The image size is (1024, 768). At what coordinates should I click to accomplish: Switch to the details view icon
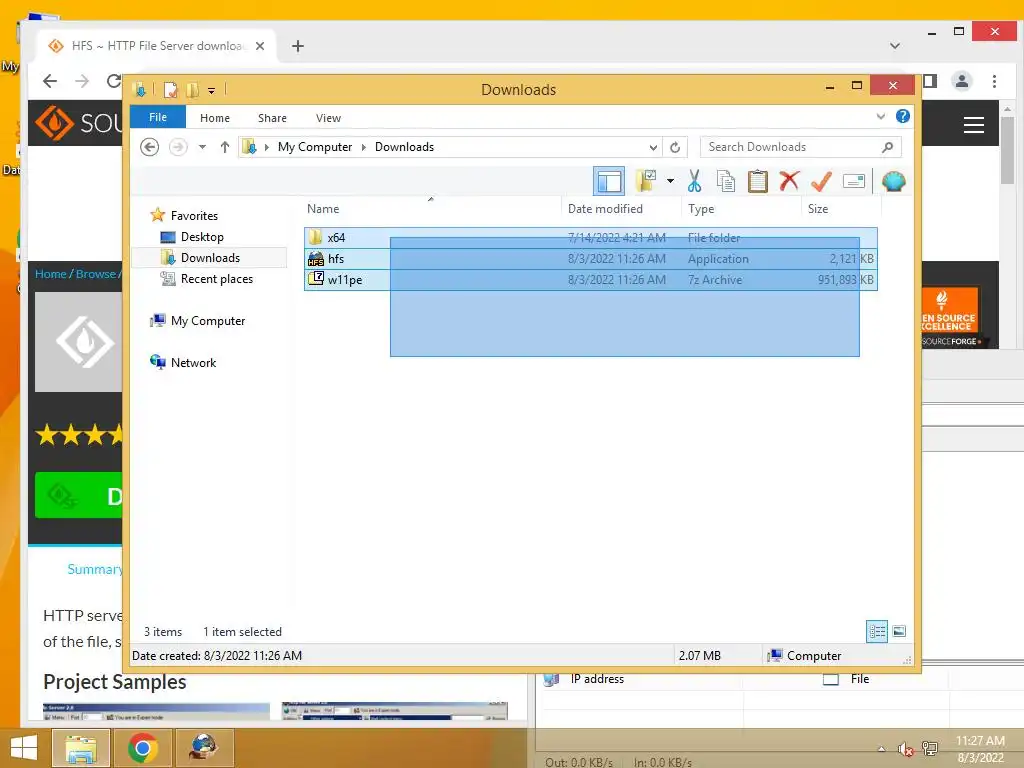click(877, 631)
